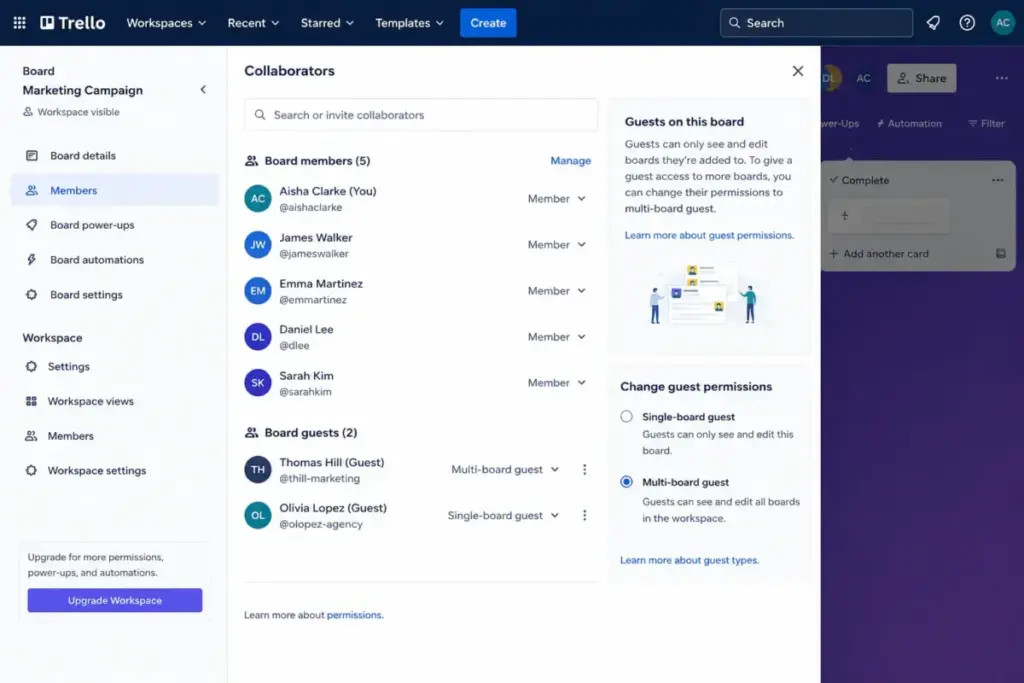Open the board menu three-dot icon

click(1002, 78)
